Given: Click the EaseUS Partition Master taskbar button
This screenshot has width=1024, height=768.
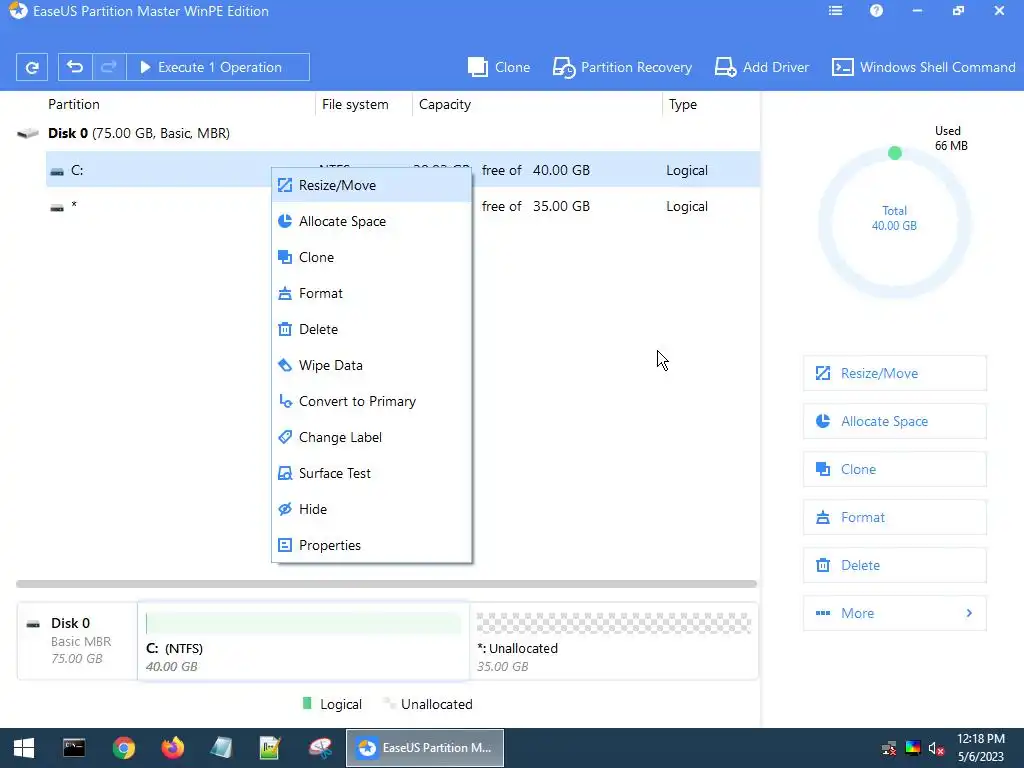Looking at the screenshot, I should (425, 748).
